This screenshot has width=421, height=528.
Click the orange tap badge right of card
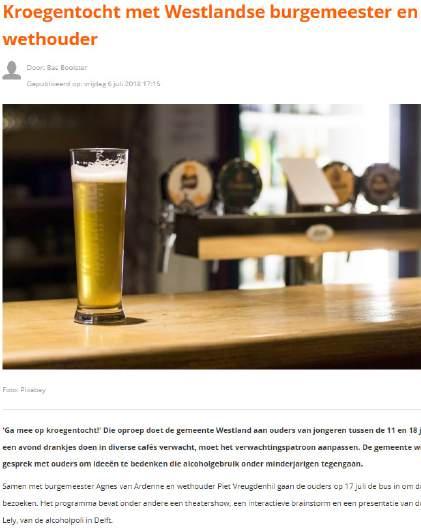339,183
